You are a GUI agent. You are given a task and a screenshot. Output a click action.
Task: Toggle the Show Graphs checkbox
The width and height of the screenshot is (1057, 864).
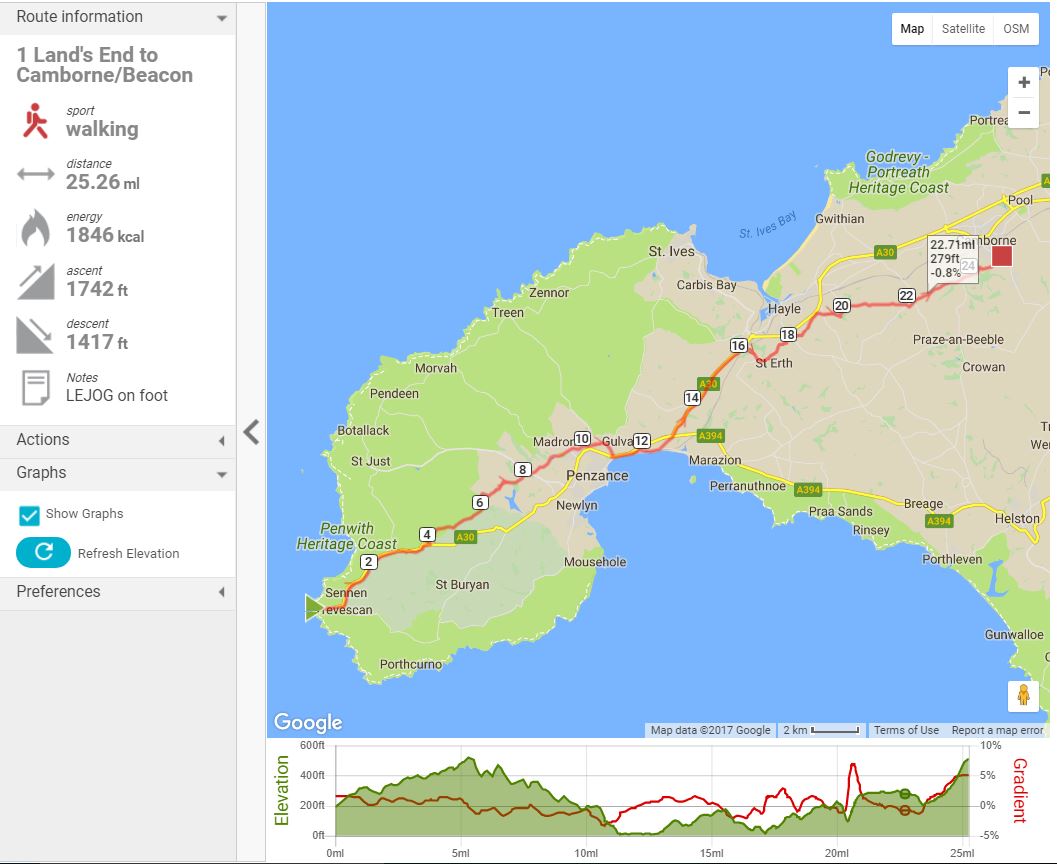27,513
